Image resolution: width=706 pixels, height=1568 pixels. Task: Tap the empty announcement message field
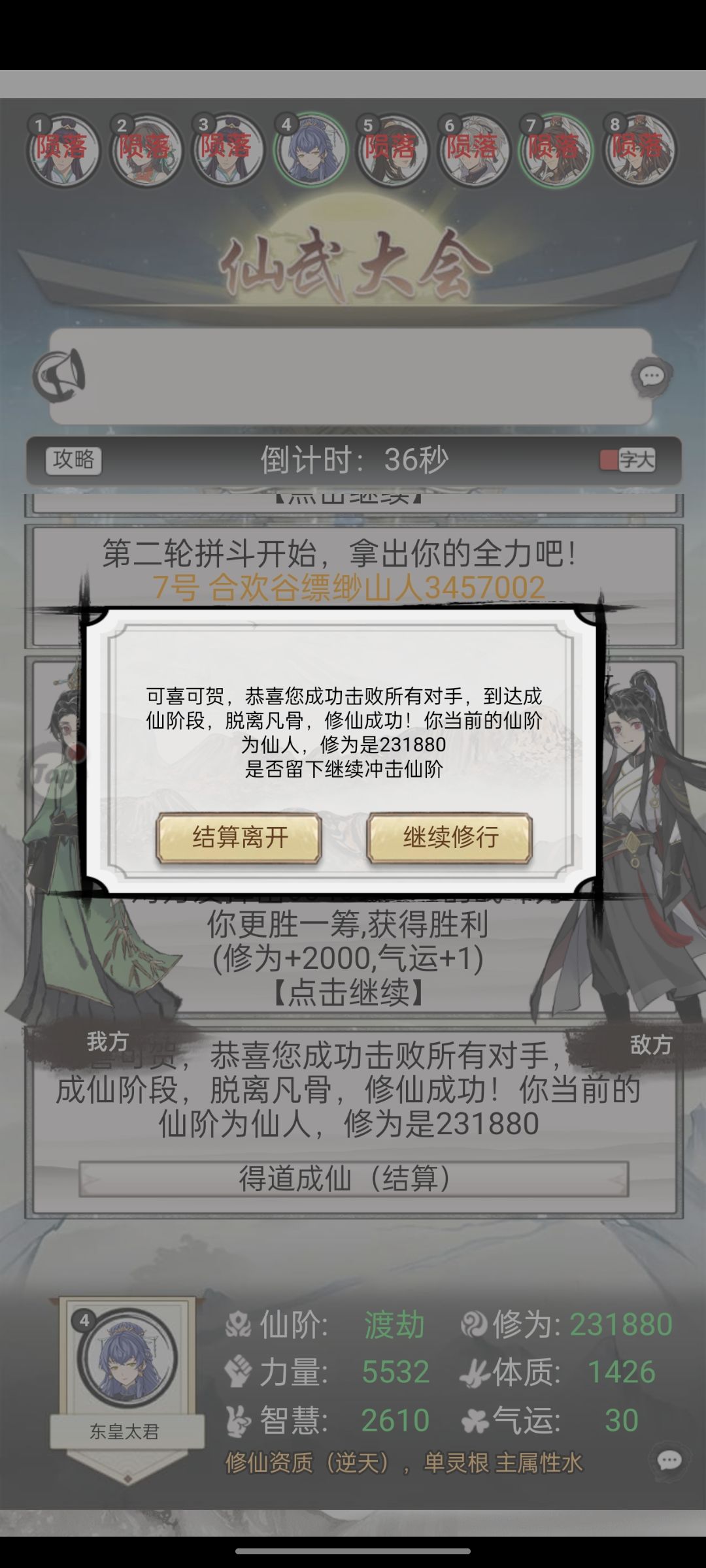(x=350, y=376)
